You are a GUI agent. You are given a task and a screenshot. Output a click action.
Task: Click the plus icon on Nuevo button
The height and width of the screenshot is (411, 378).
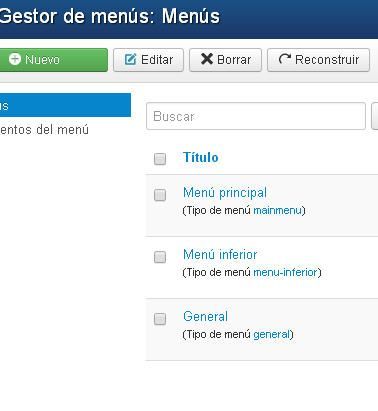(15, 59)
